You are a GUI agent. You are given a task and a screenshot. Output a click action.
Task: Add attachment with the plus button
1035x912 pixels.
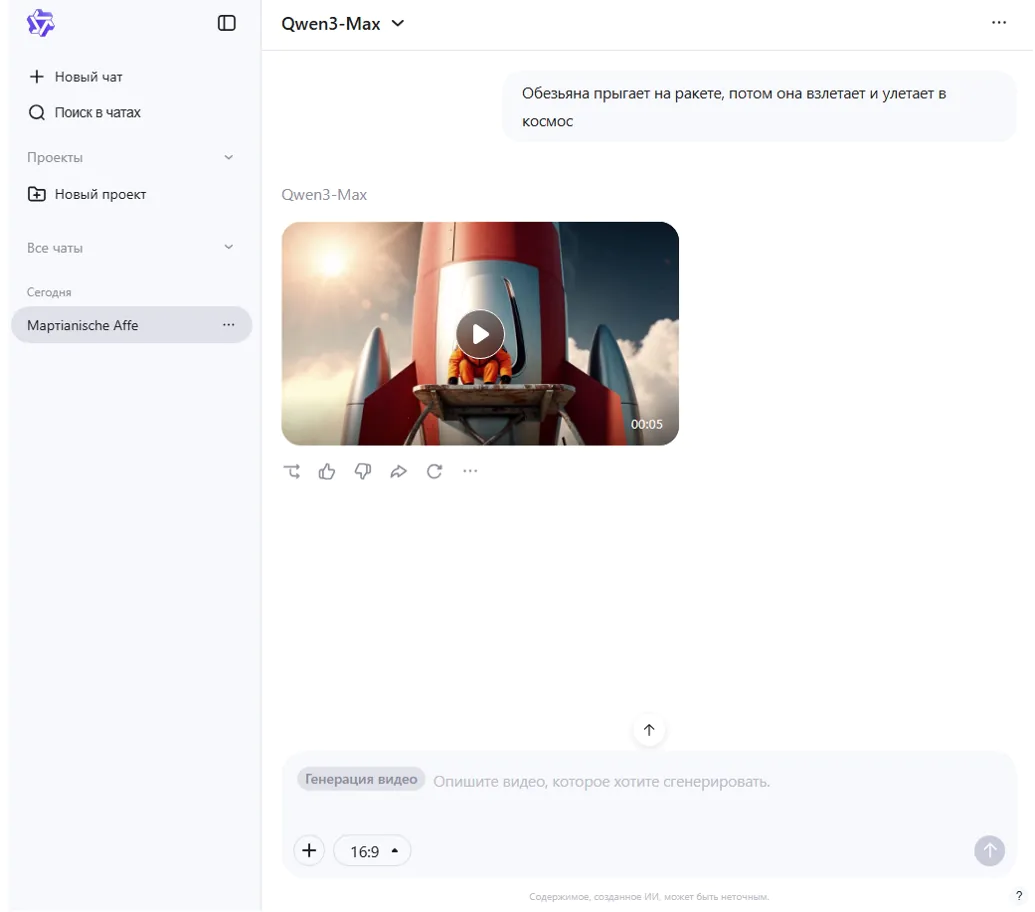309,851
